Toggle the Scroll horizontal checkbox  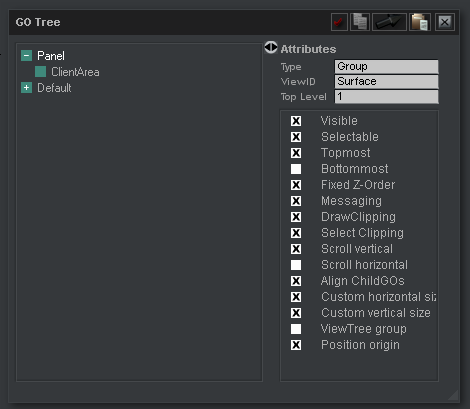296,265
